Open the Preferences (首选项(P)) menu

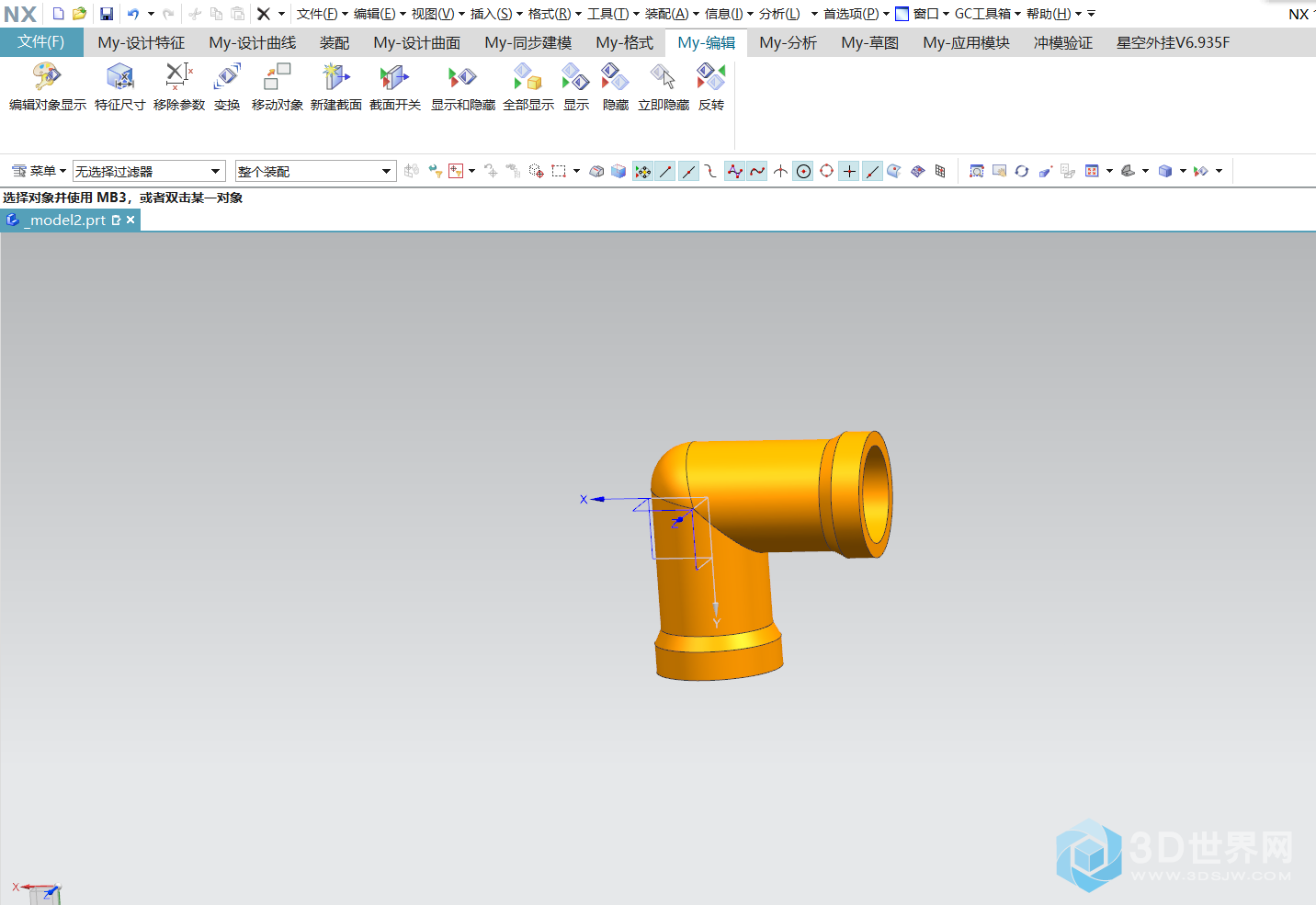(x=857, y=14)
